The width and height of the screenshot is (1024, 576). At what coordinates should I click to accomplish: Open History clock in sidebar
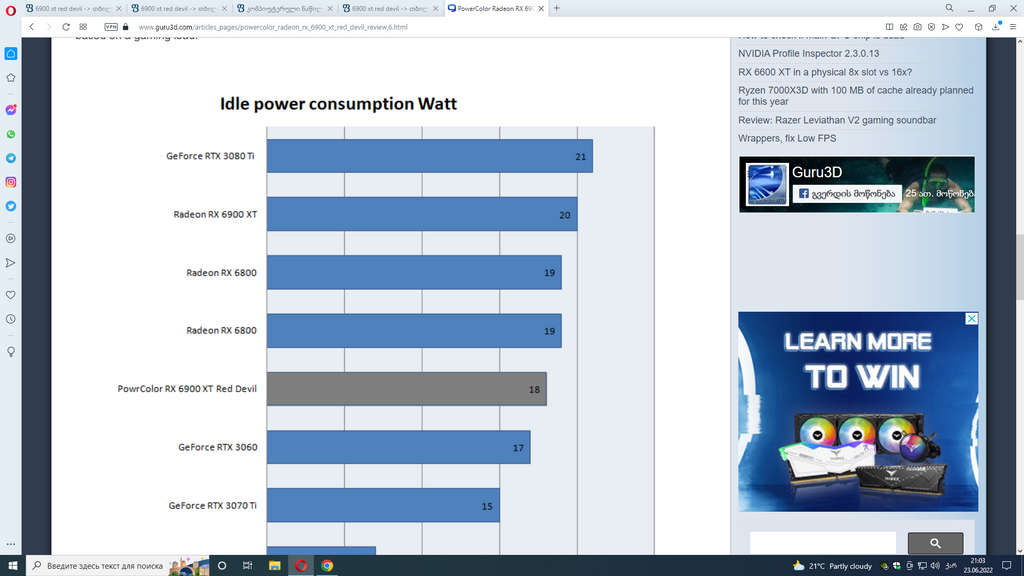pos(10,319)
